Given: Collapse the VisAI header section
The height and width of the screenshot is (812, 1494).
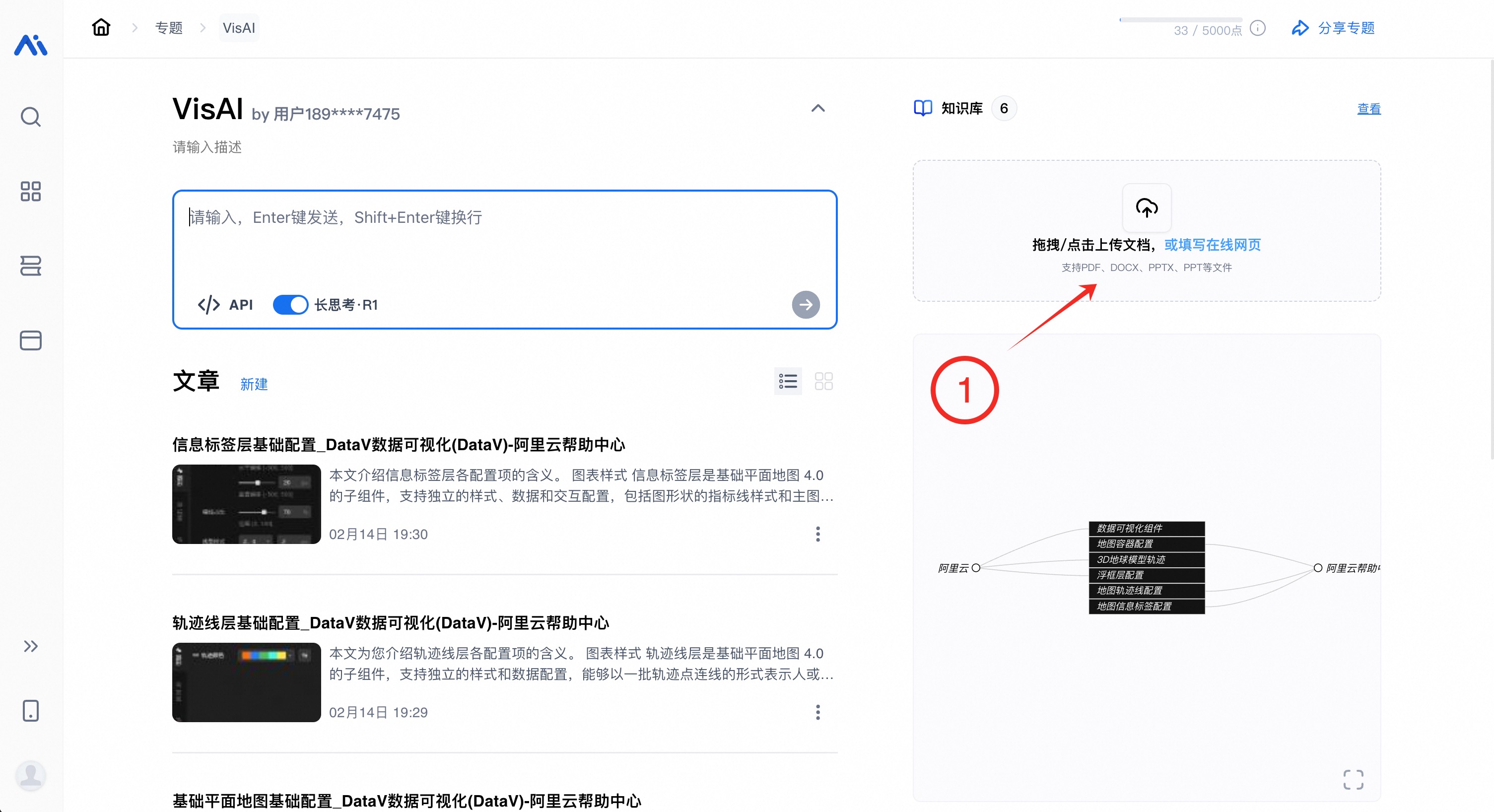Looking at the screenshot, I should point(818,109).
